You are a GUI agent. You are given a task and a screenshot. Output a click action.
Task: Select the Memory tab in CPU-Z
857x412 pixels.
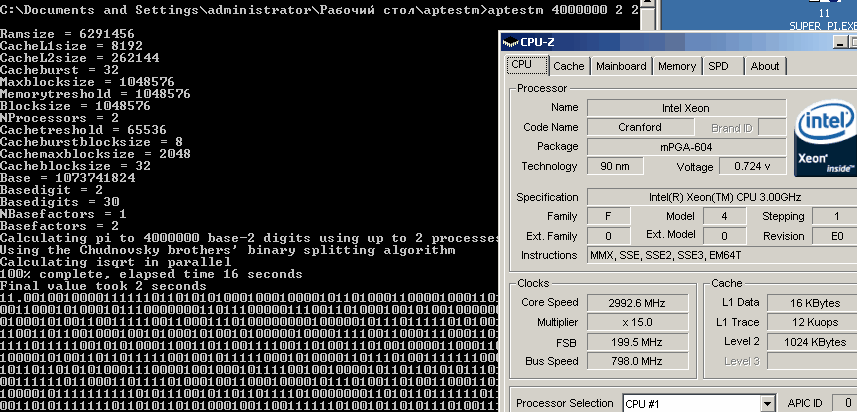677,66
